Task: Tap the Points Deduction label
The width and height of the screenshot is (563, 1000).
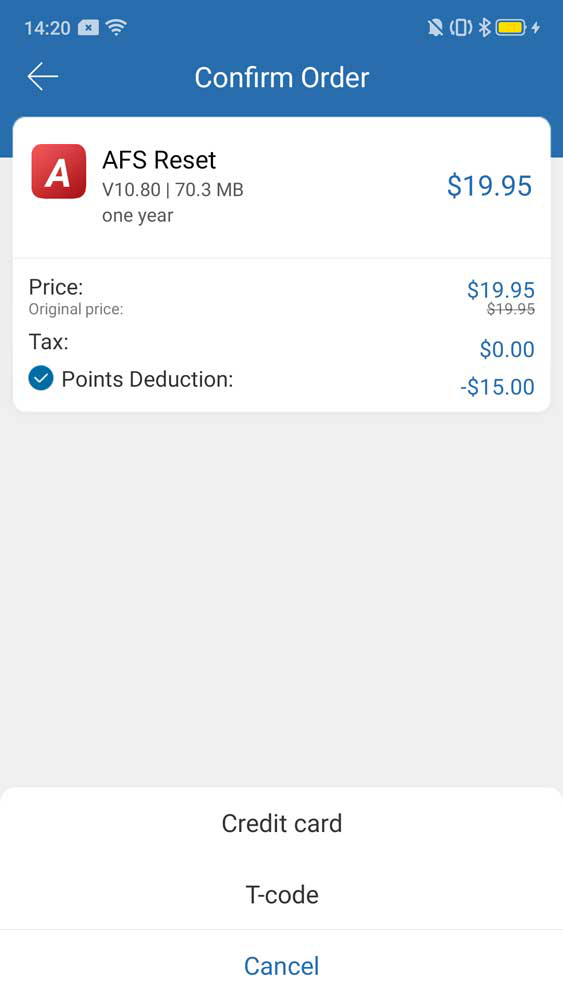Action: (147, 379)
